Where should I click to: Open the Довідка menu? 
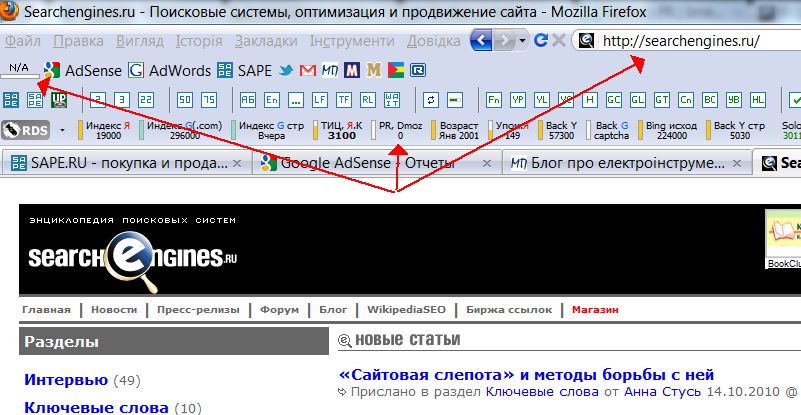(x=434, y=41)
